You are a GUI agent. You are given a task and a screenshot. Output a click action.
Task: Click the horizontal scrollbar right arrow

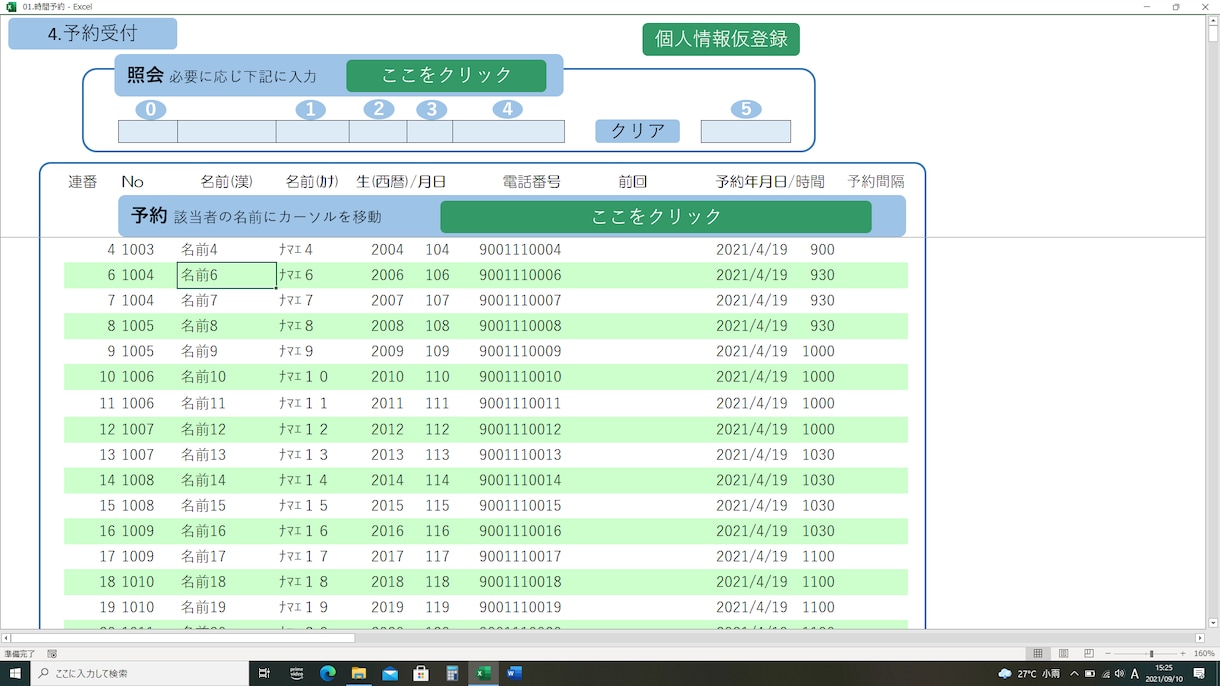(1200, 637)
